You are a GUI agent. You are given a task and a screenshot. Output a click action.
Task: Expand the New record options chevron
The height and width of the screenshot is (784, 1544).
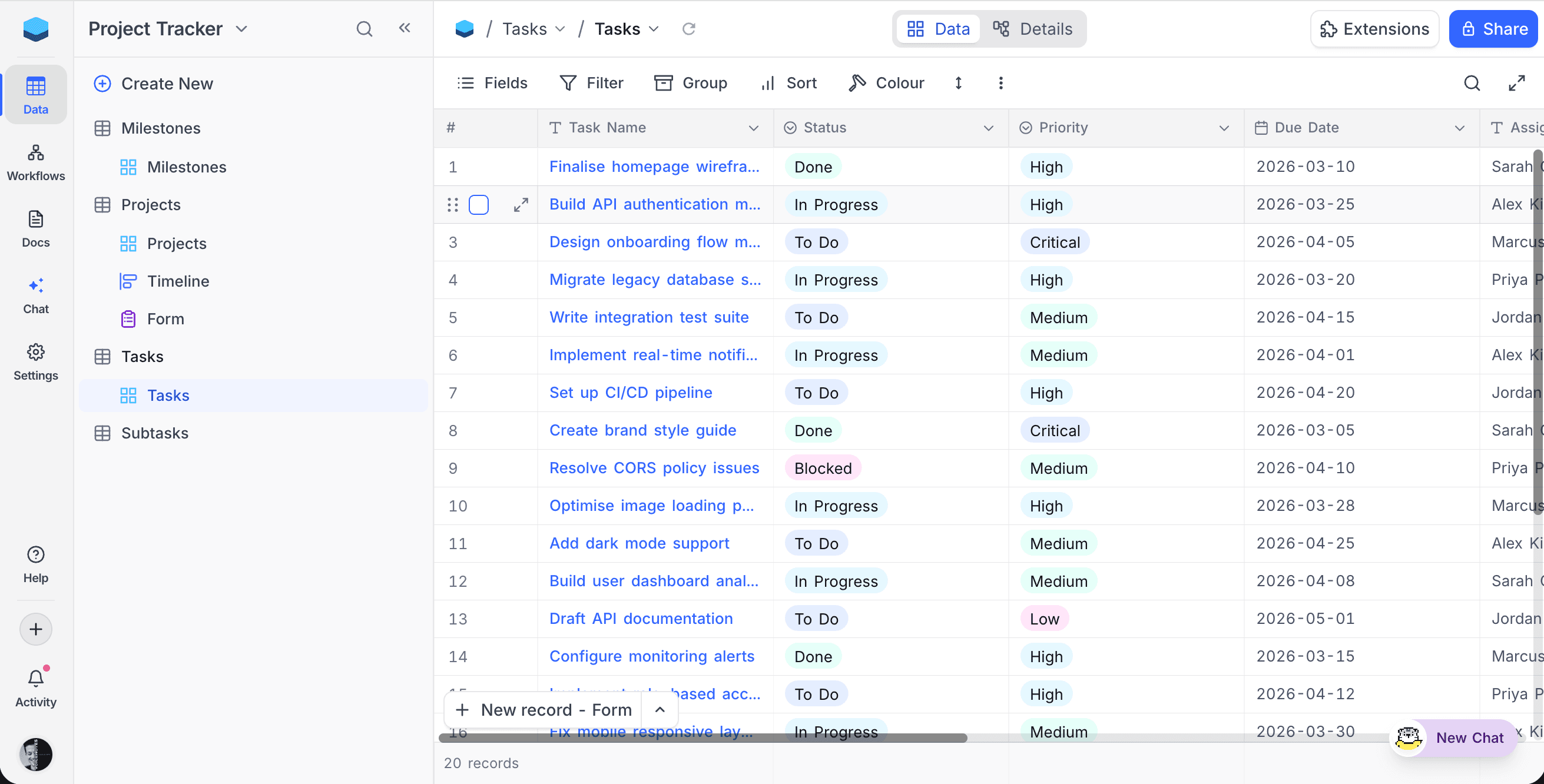point(660,710)
